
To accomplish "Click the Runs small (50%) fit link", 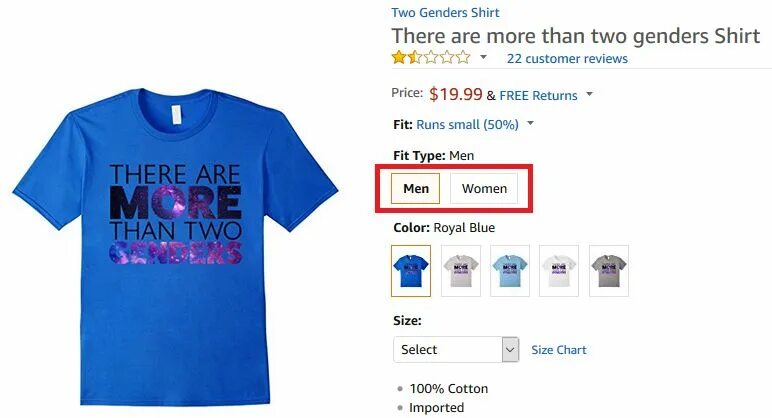I will 467,125.
